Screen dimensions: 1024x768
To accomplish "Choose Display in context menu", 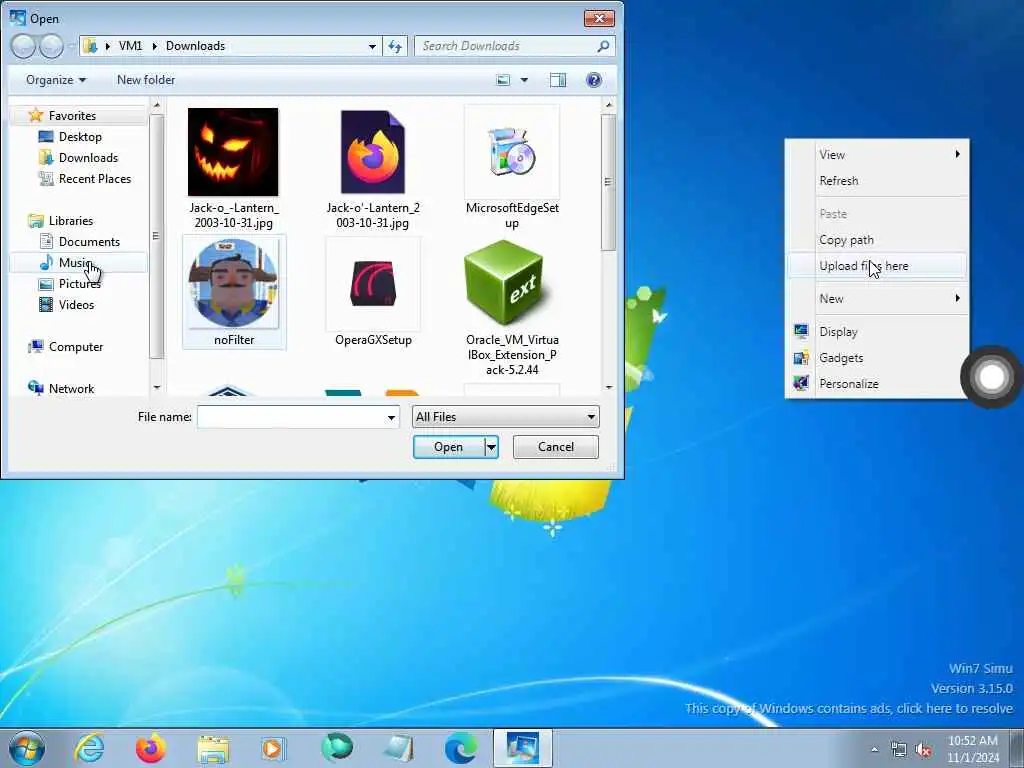I will (876, 332).
